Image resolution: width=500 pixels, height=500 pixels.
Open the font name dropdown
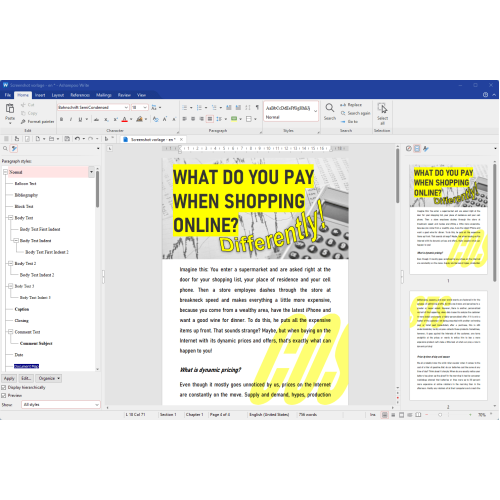point(126,107)
